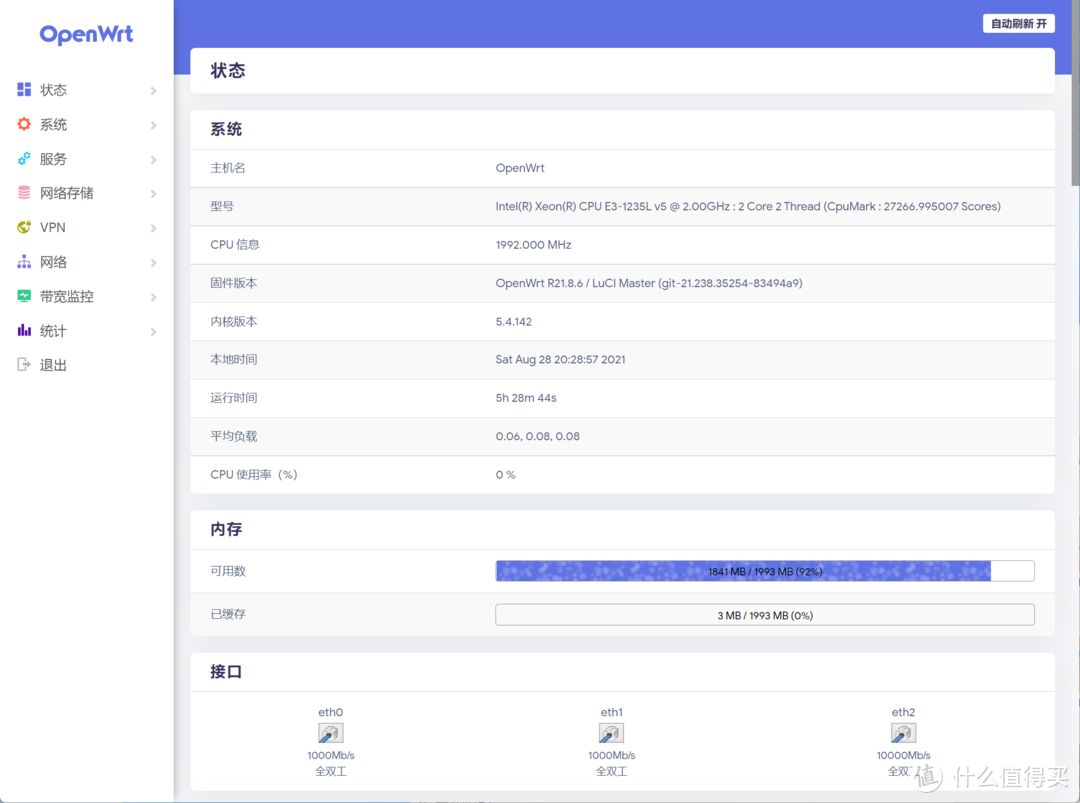The image size is (1080, 803).
Task: Click the eth2 interface port icon
Action: click(x=903, y=733)
